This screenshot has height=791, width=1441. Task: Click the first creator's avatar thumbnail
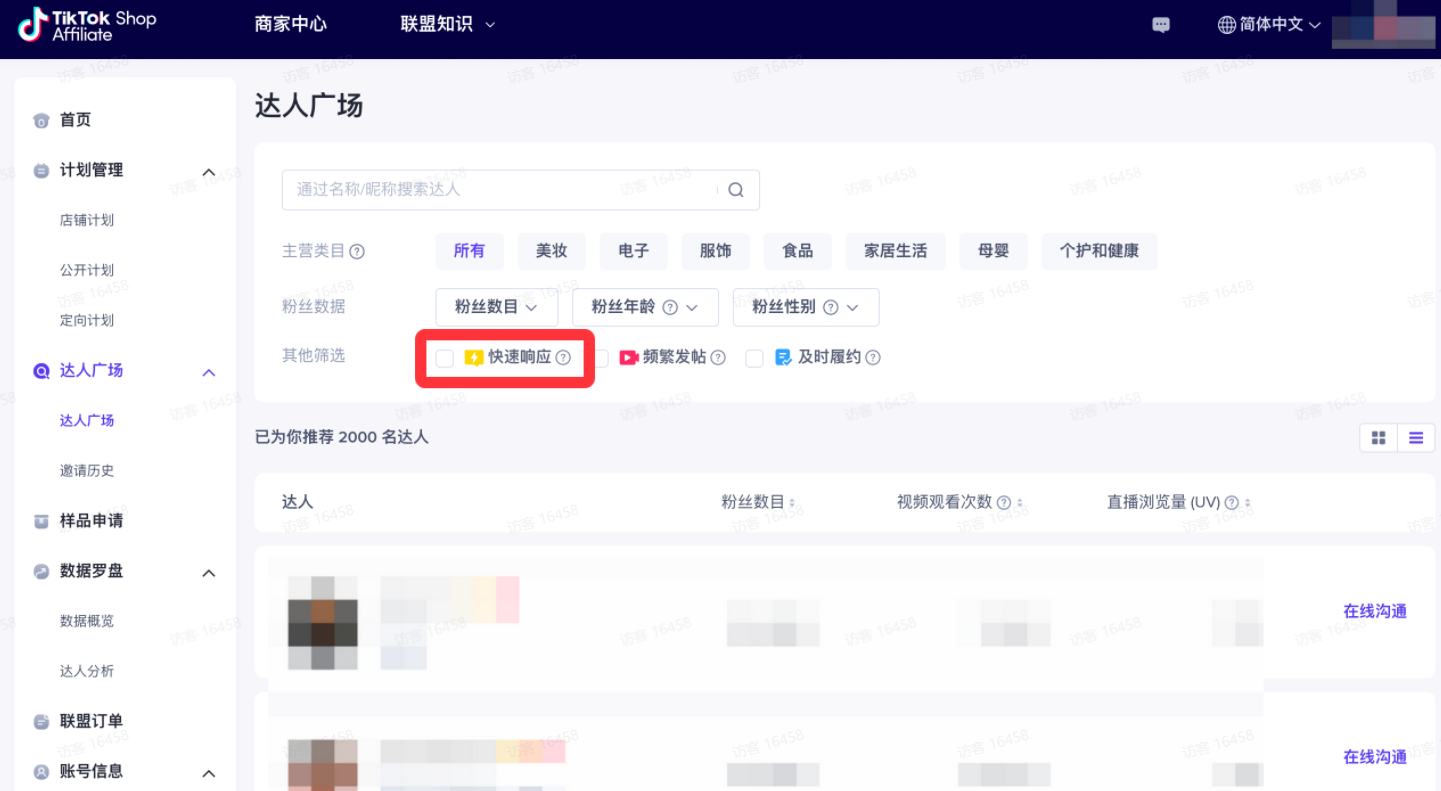click(x=322, y=622)
